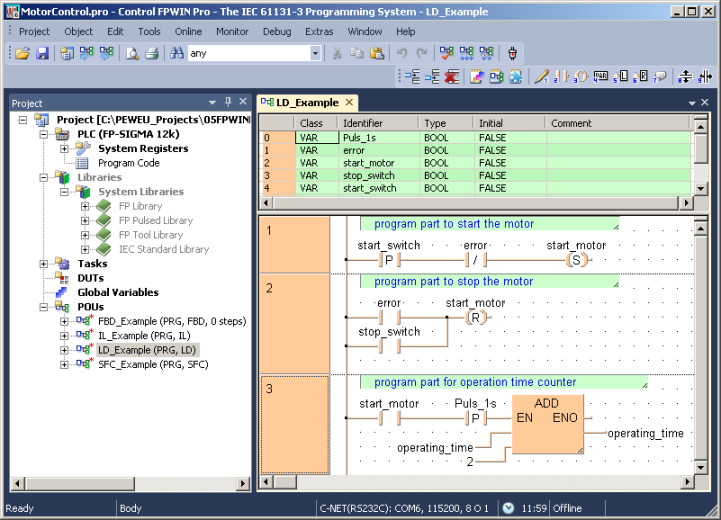The image size is (721, 520).
Task: Click the project window icon beside save
Action: 67,53
